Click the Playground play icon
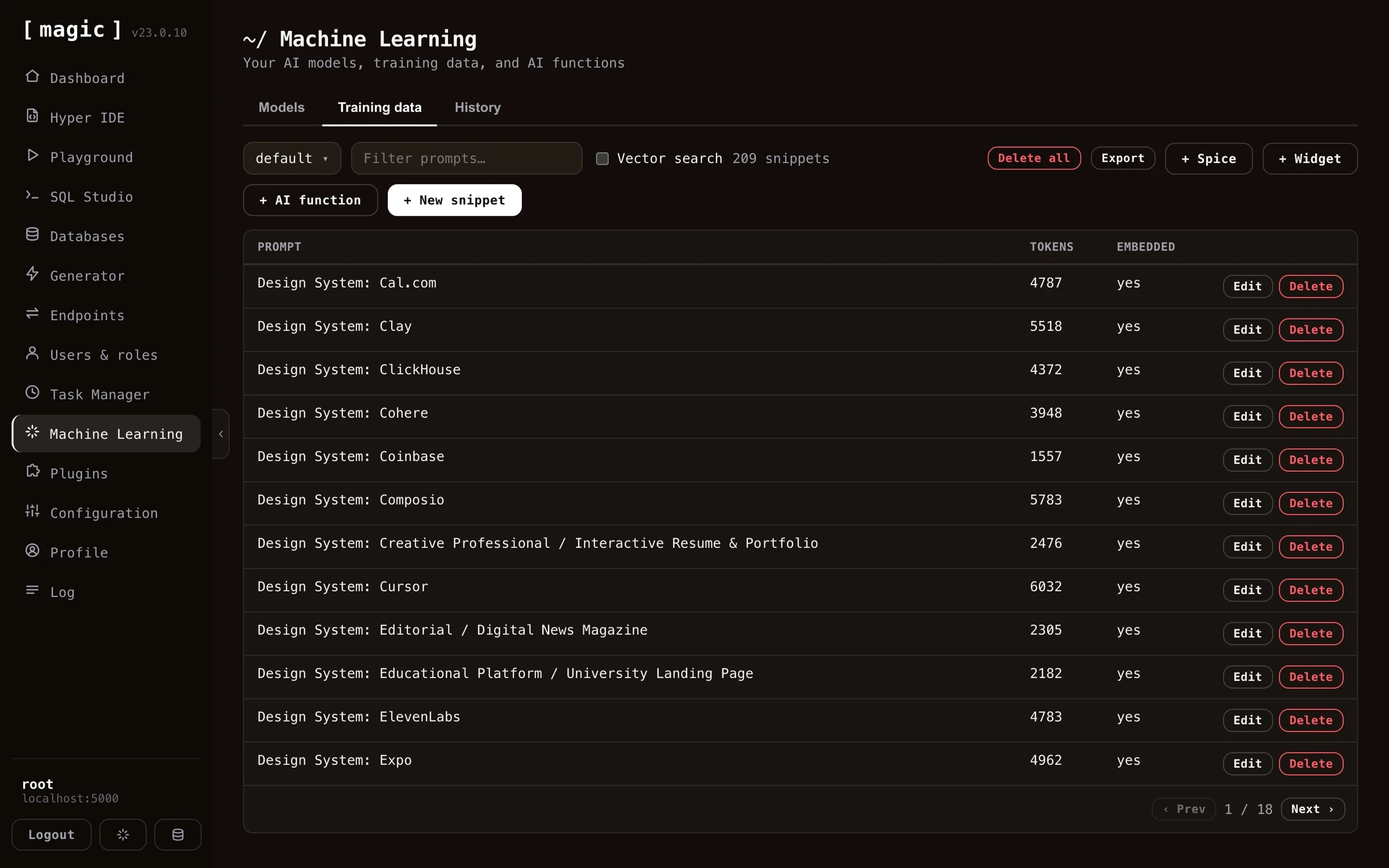 32,155
